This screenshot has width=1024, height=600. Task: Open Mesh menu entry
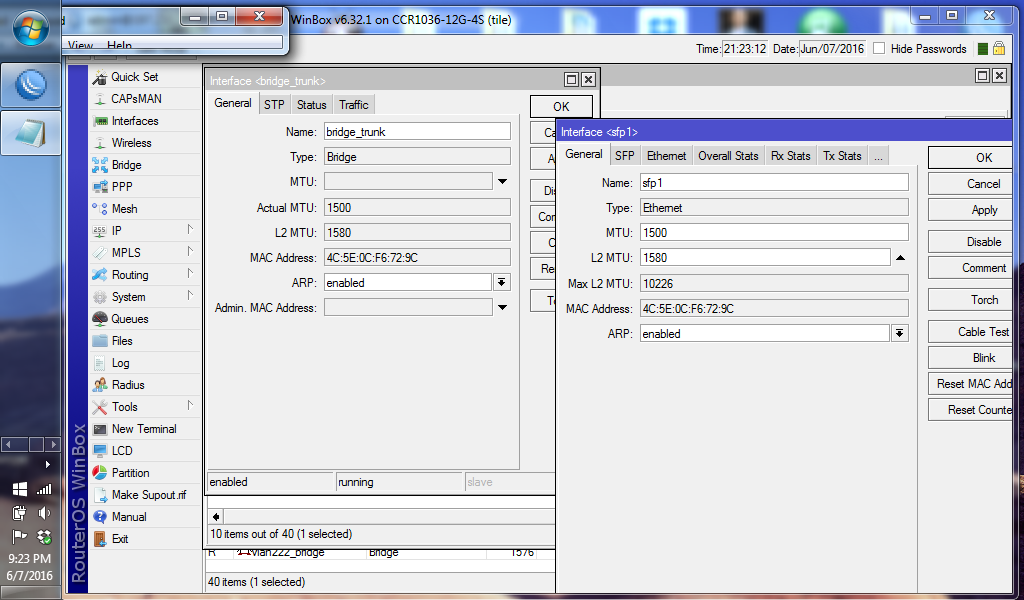pos(144,209)
